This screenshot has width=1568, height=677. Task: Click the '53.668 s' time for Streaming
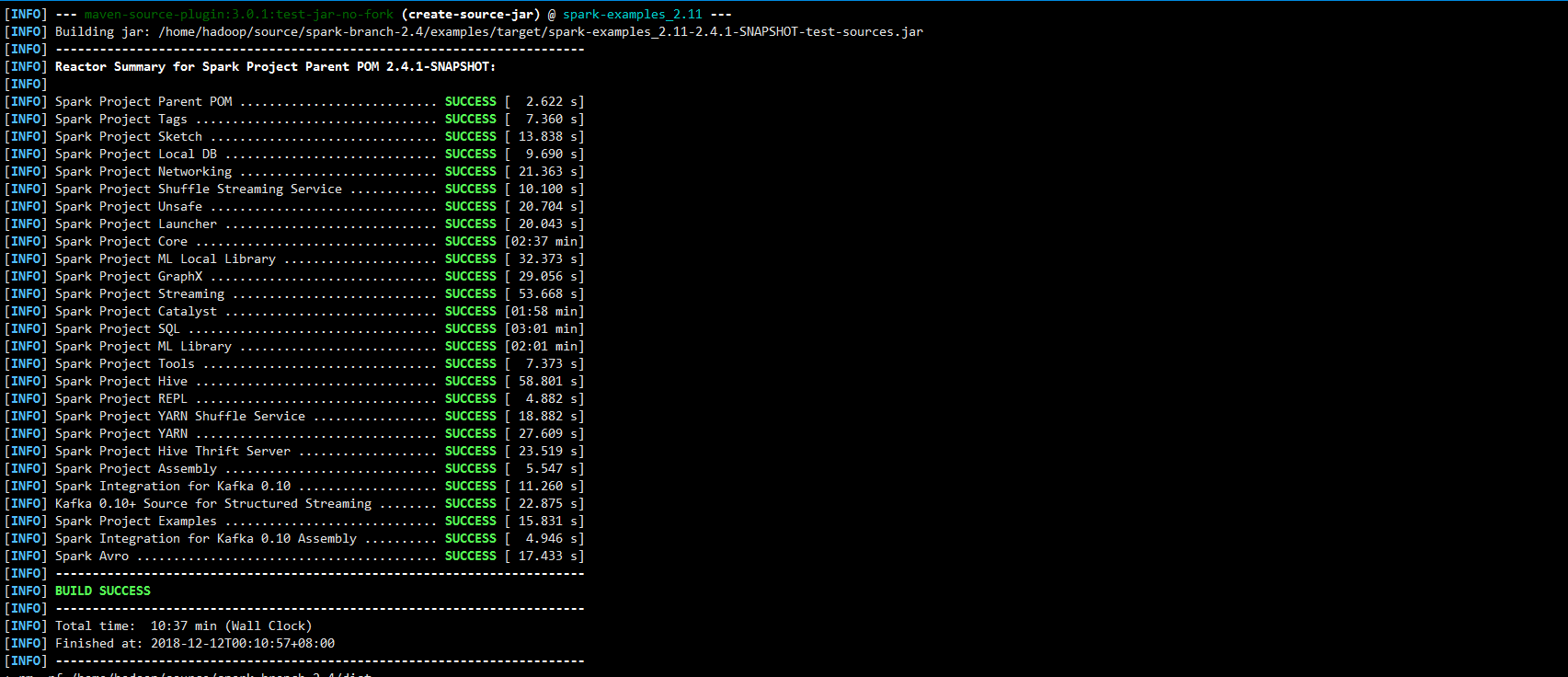point(548,294)
